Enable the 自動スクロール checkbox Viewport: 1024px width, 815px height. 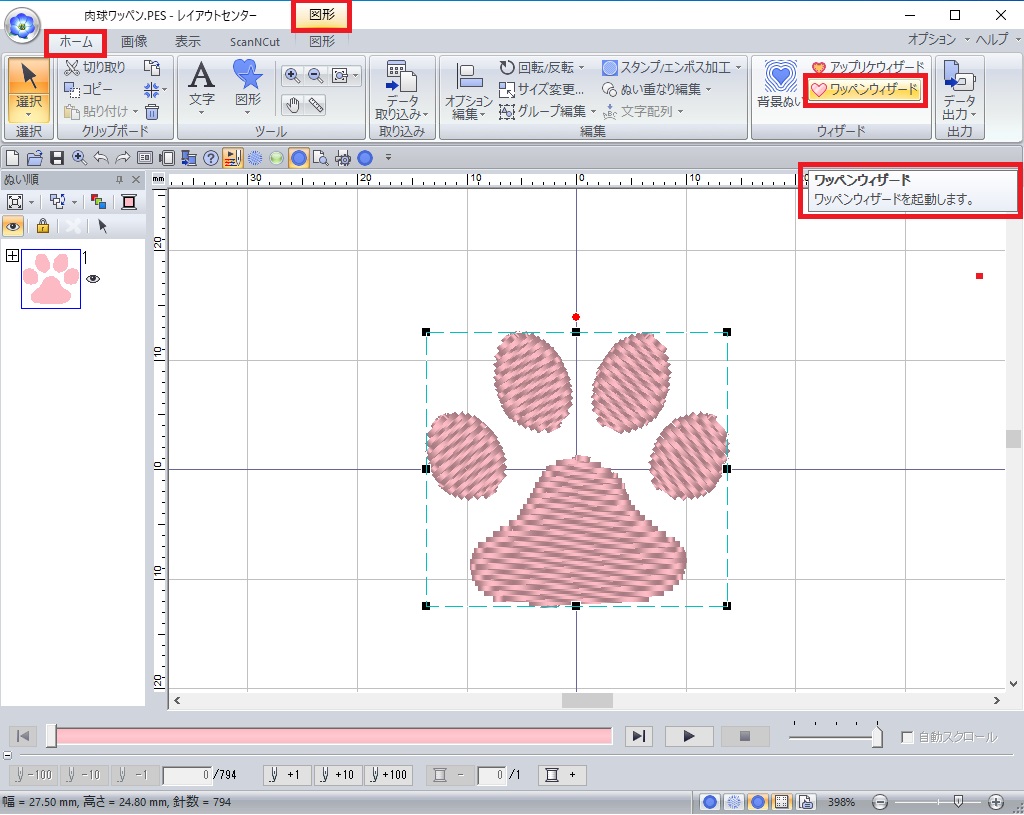click(x=907, y=737)
